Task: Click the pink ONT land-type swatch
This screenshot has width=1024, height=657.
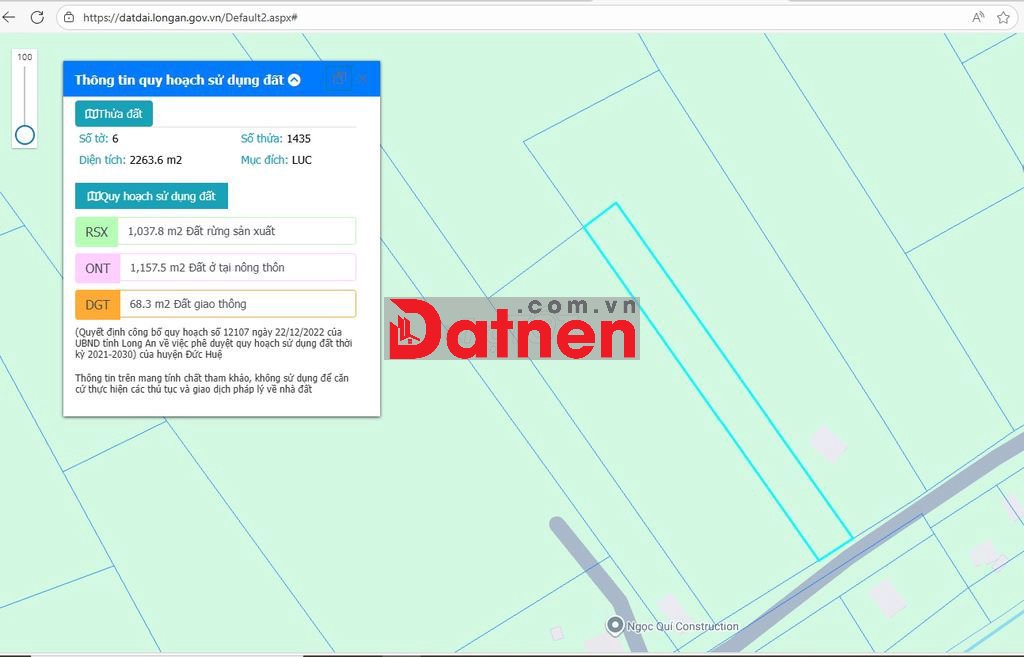Action: 97,268
